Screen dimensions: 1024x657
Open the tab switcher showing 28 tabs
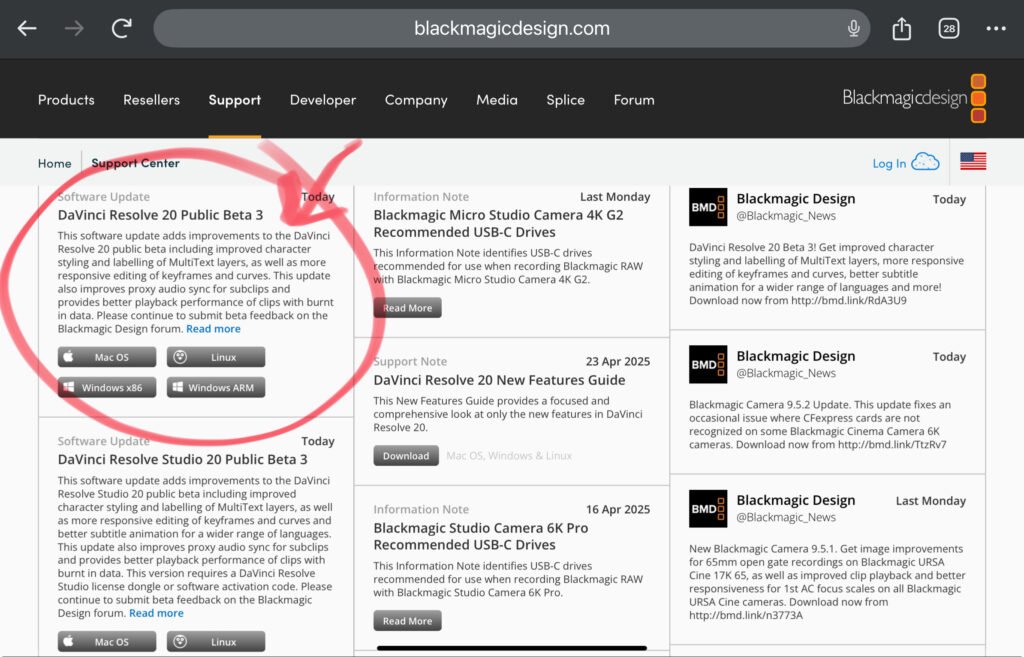click(948, 29)
